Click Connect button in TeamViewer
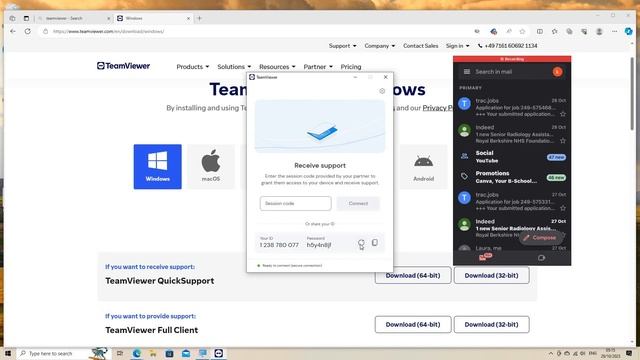The height and width of the screenshot is (360, 640). click(358, 203)
